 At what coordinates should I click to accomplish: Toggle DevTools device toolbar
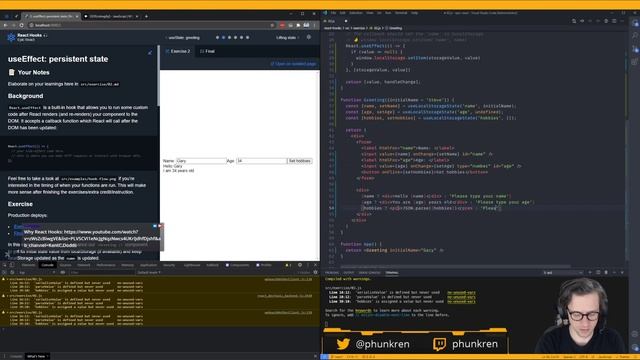pos(12,265)
